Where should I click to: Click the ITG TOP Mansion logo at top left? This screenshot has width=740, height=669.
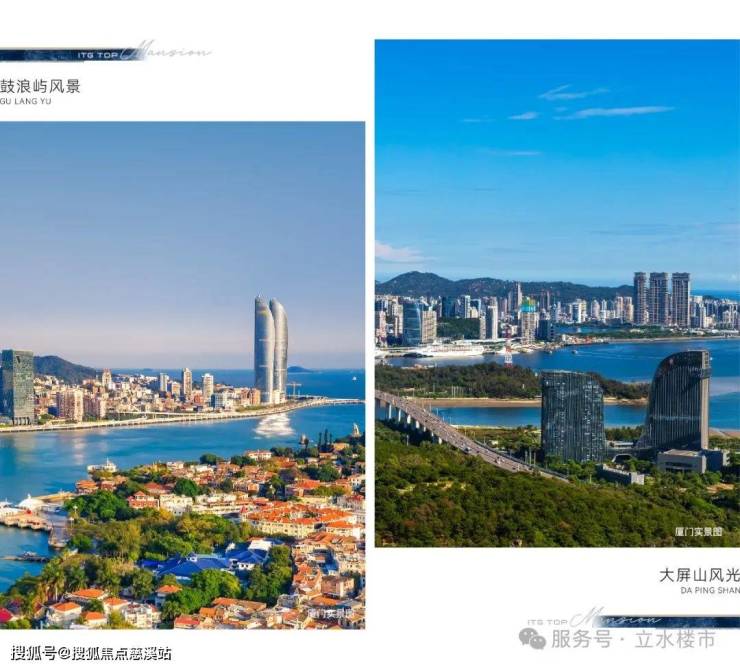pos(105,52)
